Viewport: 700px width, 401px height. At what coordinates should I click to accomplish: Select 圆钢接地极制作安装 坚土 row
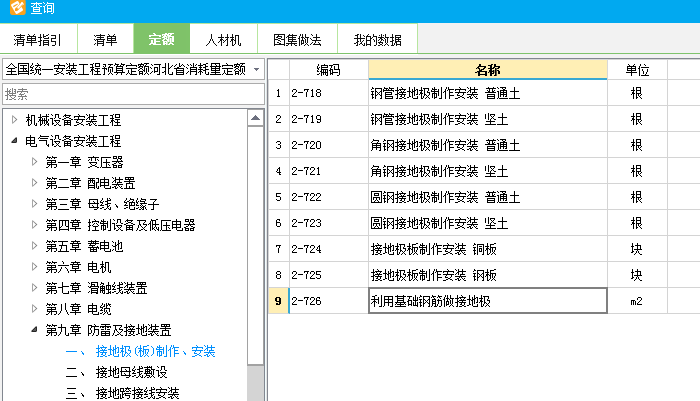[488, 222]
